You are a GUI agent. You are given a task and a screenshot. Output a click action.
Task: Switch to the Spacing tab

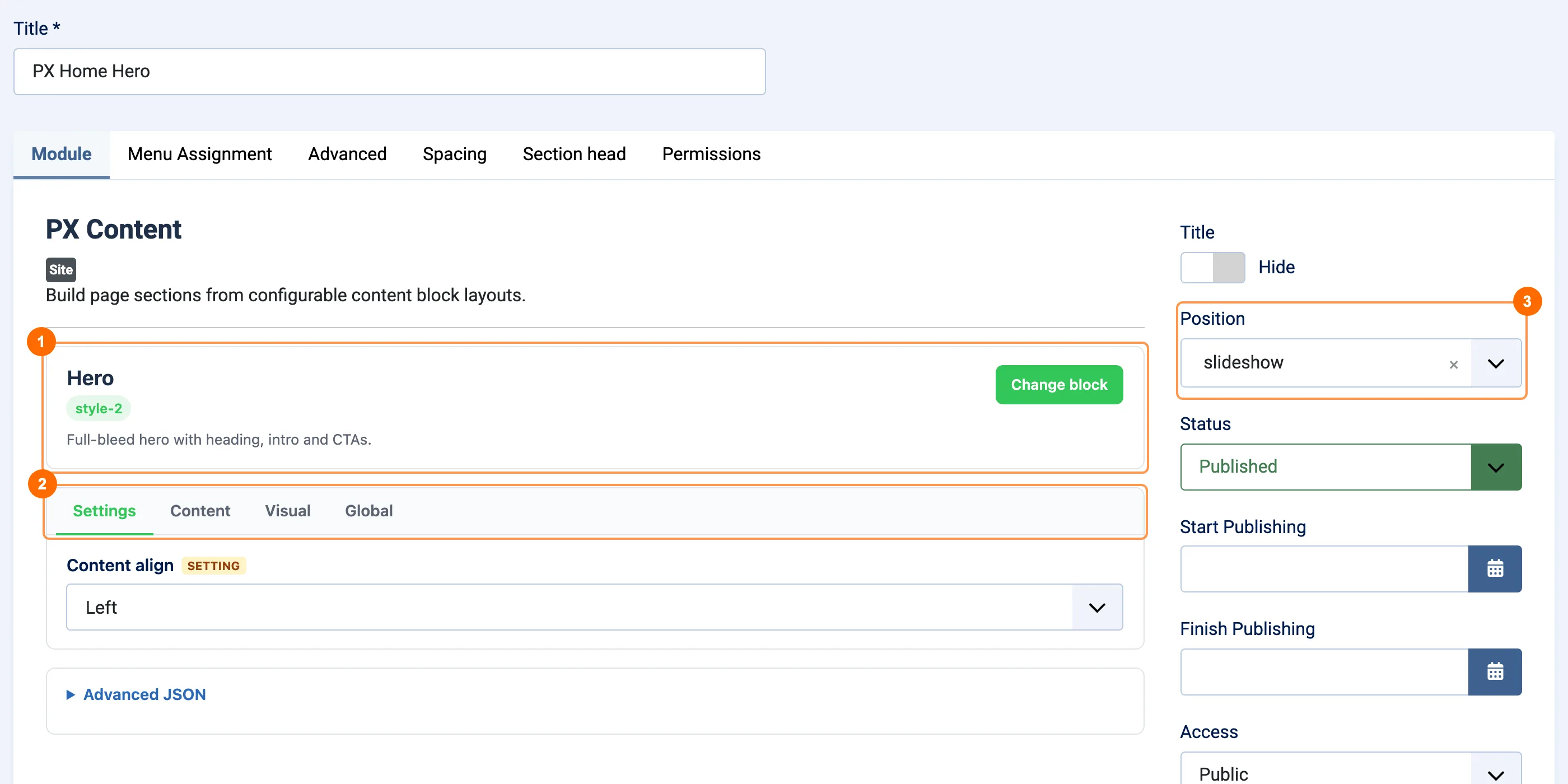point(454,154)
